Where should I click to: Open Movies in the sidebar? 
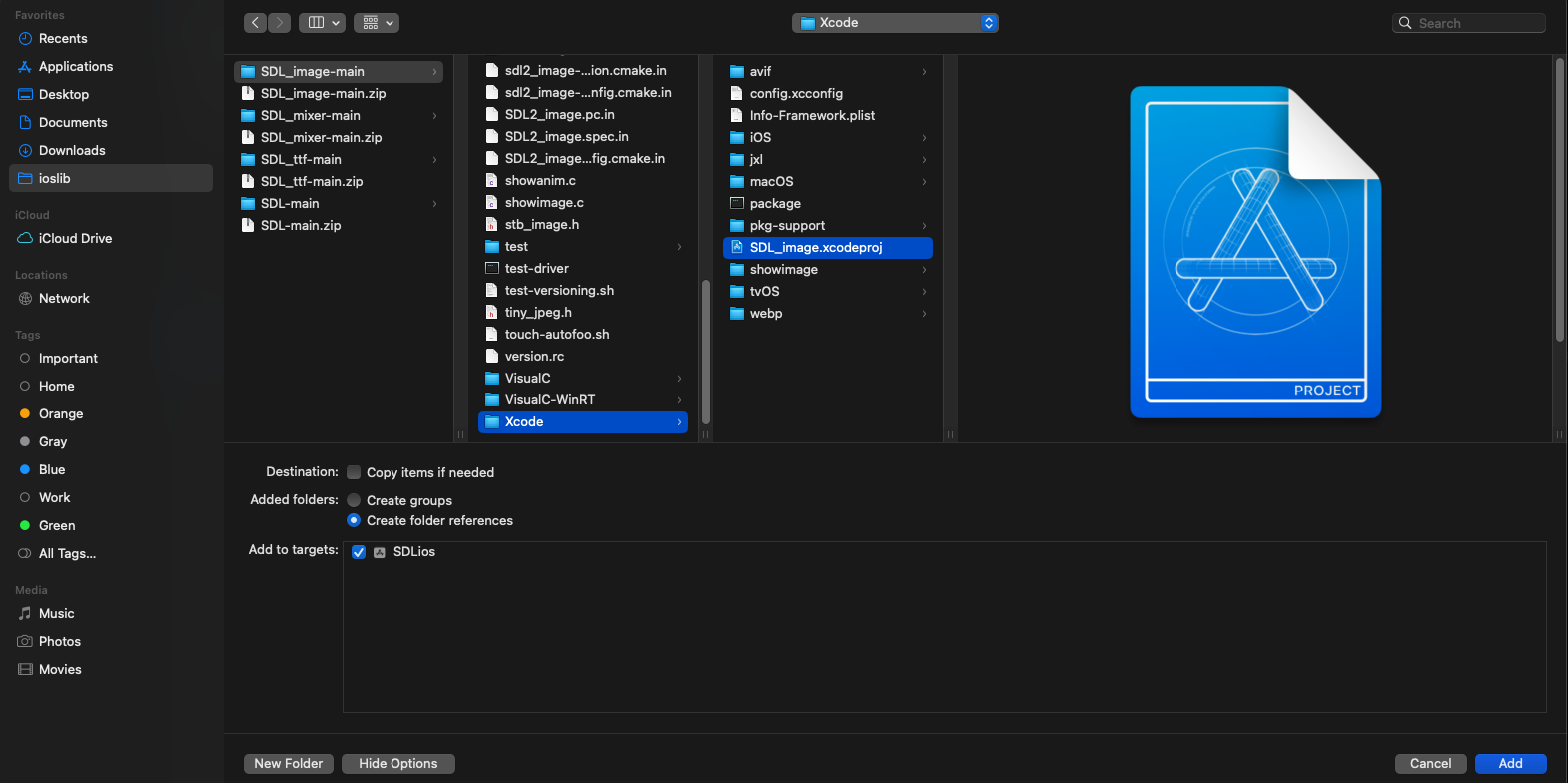click(110, 669)
